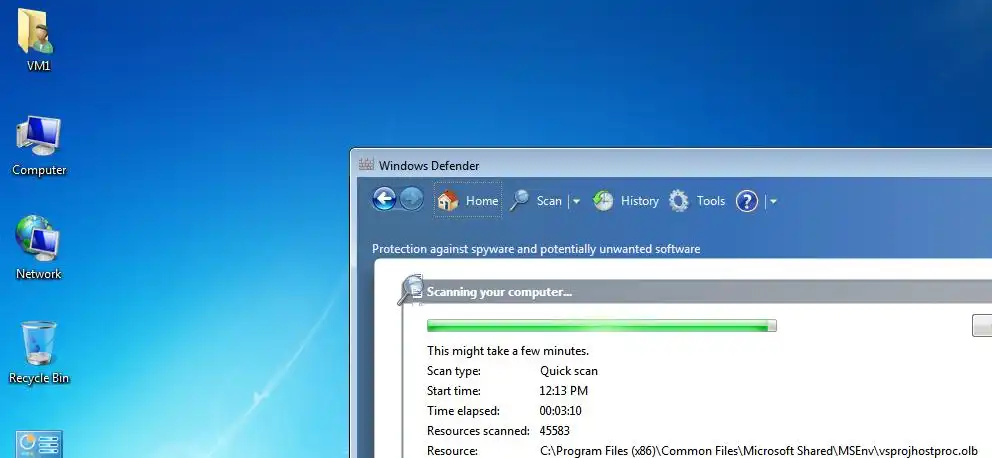Select the Recycle Bin desktop icon
This screenshot has height=458, width=992.
pos(39,343)
